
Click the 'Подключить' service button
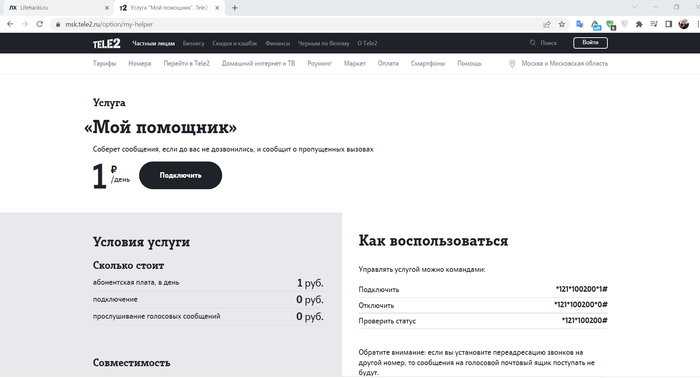(180, 175)
